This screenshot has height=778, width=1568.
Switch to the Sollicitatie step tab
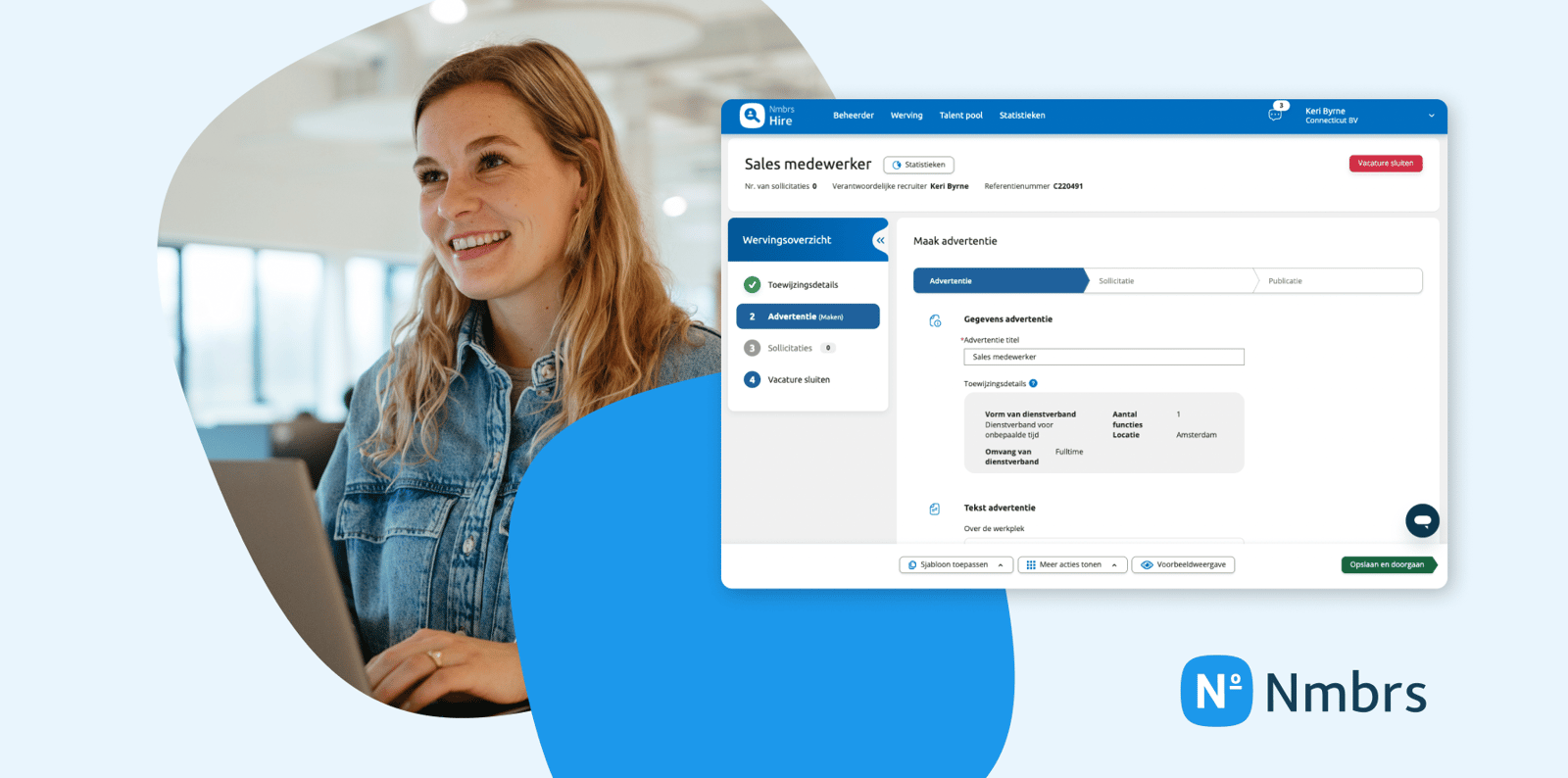(1116, 281)
